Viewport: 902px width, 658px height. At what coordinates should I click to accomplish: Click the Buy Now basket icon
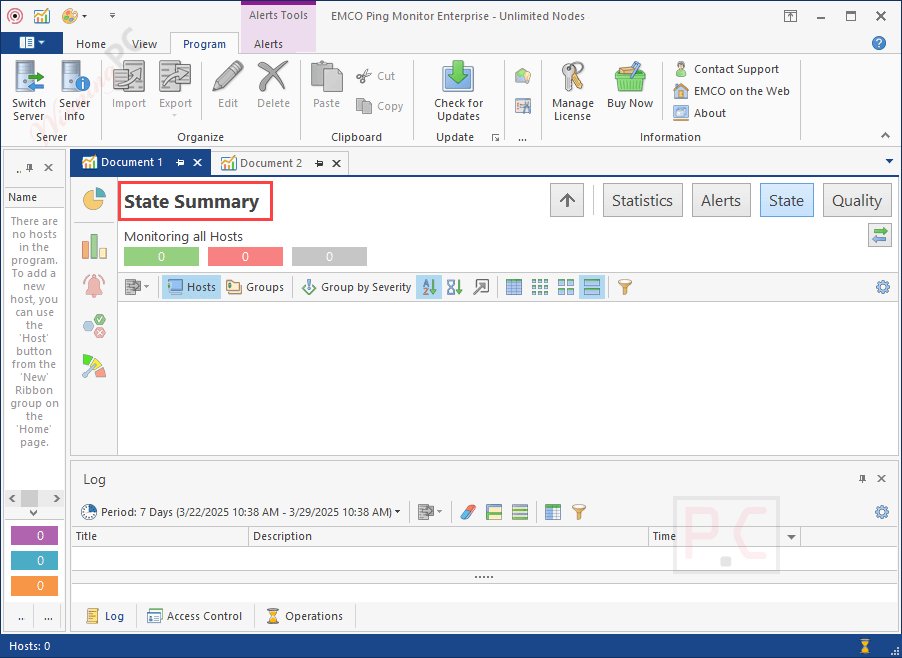point(630,76)
